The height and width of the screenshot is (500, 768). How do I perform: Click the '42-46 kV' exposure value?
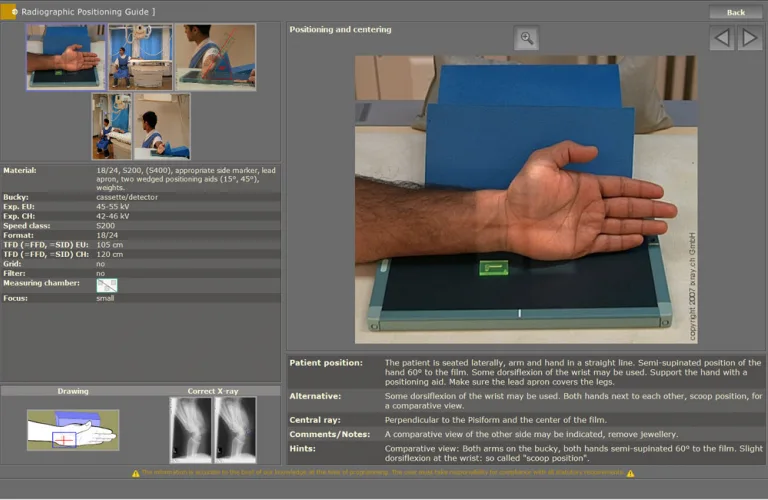click(x=113, y=216)
